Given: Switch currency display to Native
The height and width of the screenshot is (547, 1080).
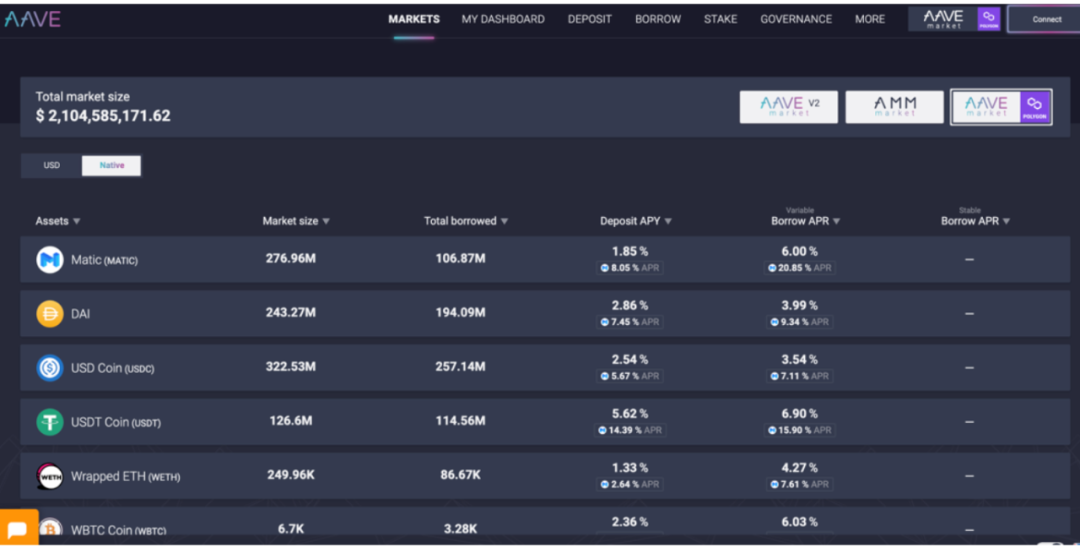Looking at the screenshot, I should (112, 165).
